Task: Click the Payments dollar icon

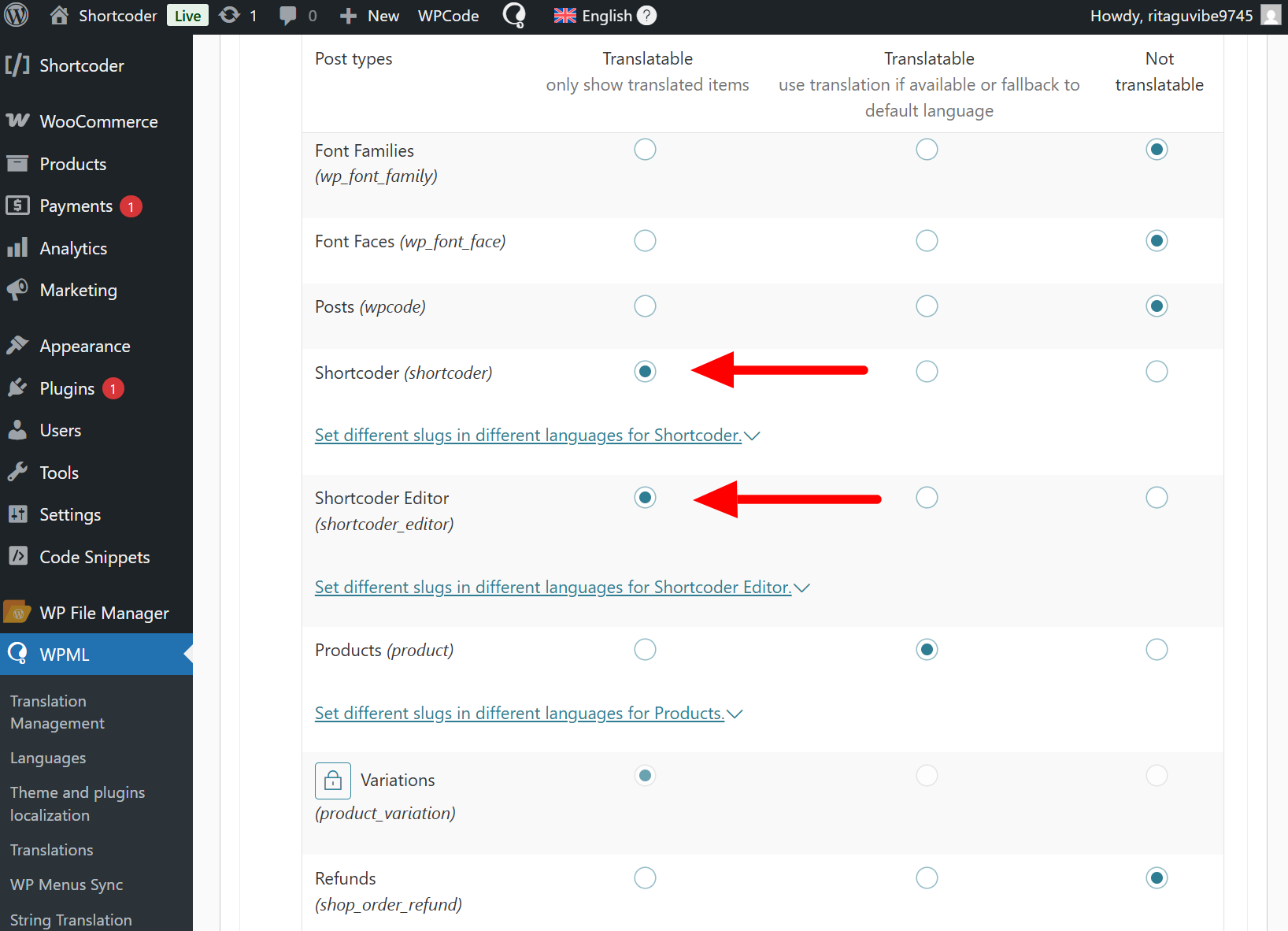Action: coord(17,206)
